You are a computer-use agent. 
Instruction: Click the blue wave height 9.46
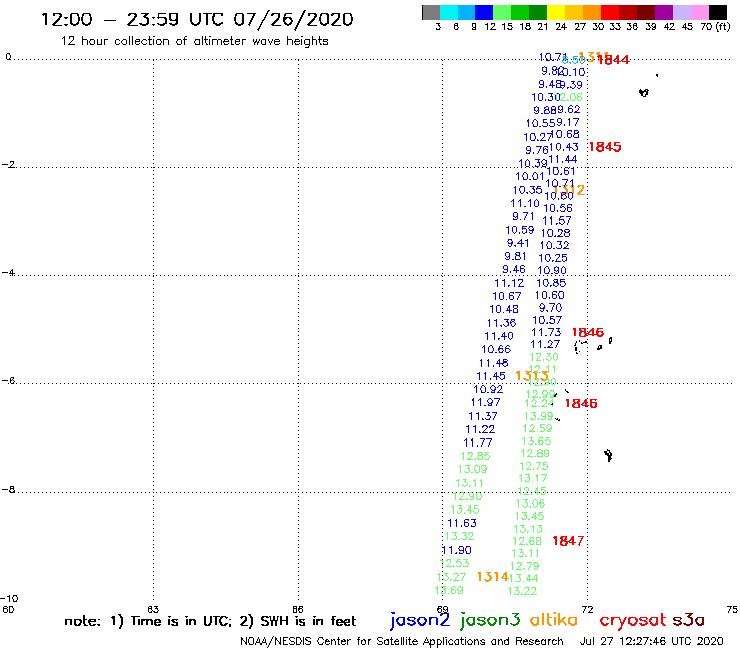[x=514, y=270]
